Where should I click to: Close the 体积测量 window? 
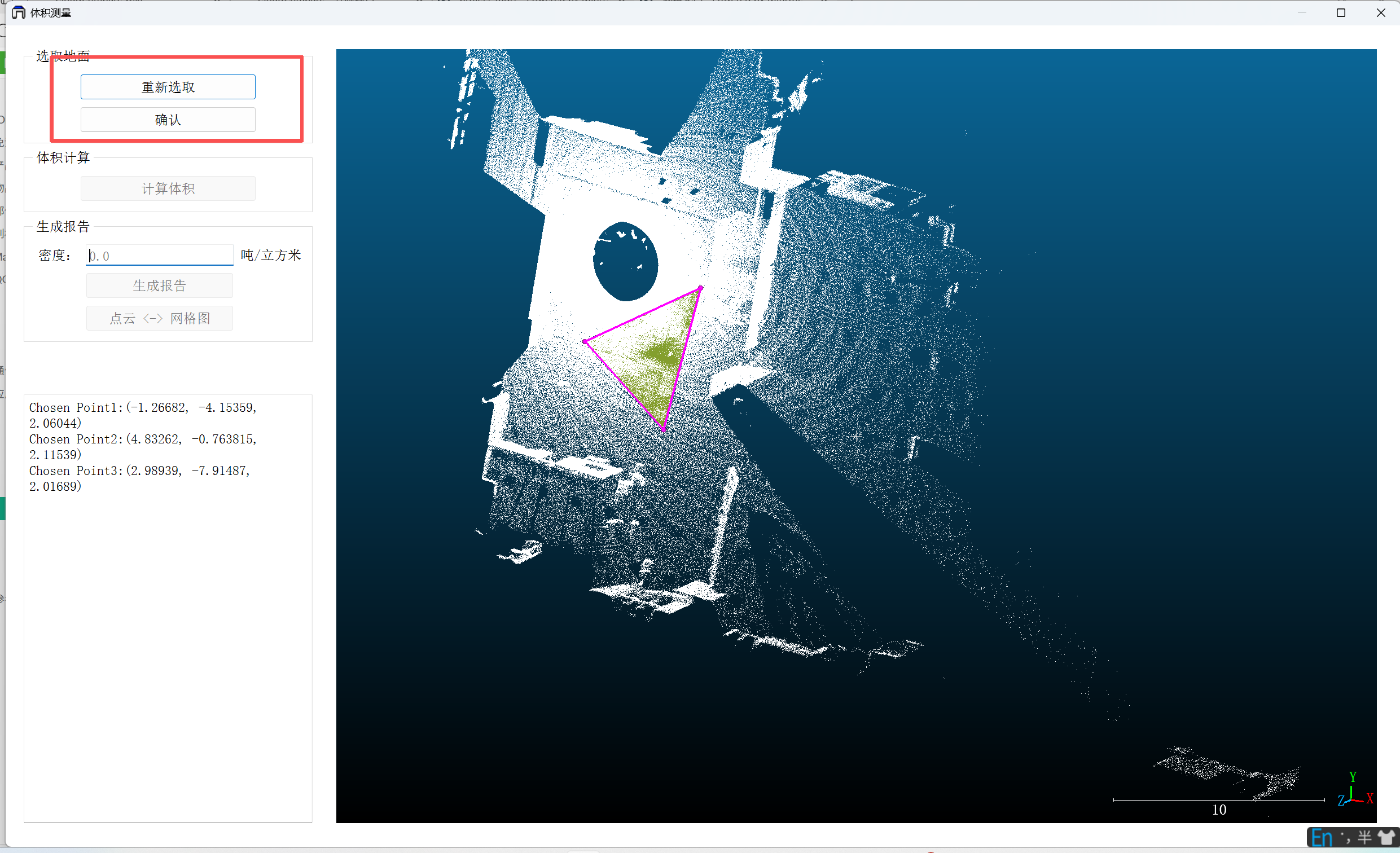click(1381, 12)
